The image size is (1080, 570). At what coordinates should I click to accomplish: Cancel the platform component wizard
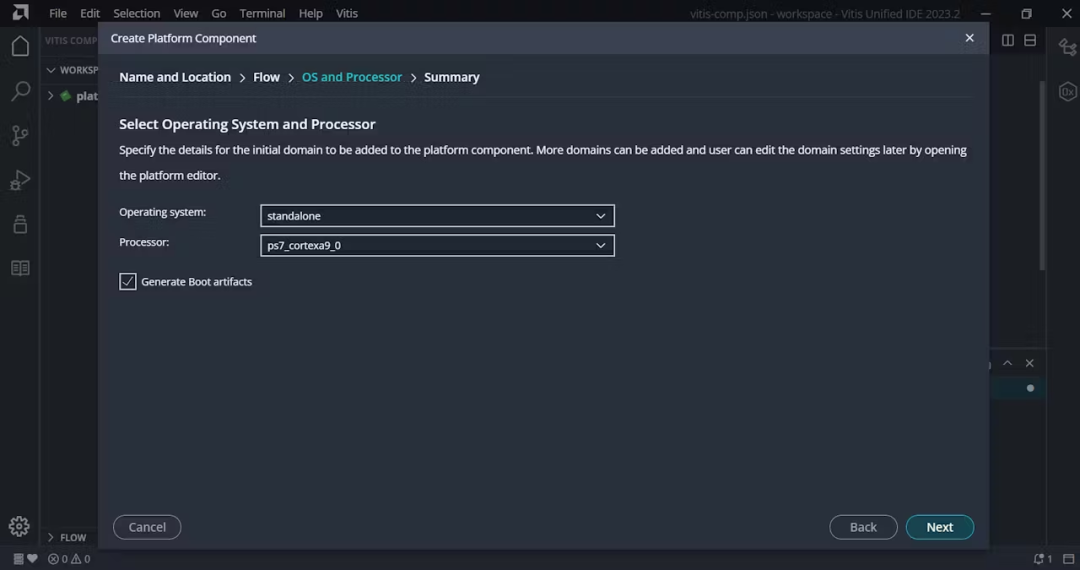point(147,527)
